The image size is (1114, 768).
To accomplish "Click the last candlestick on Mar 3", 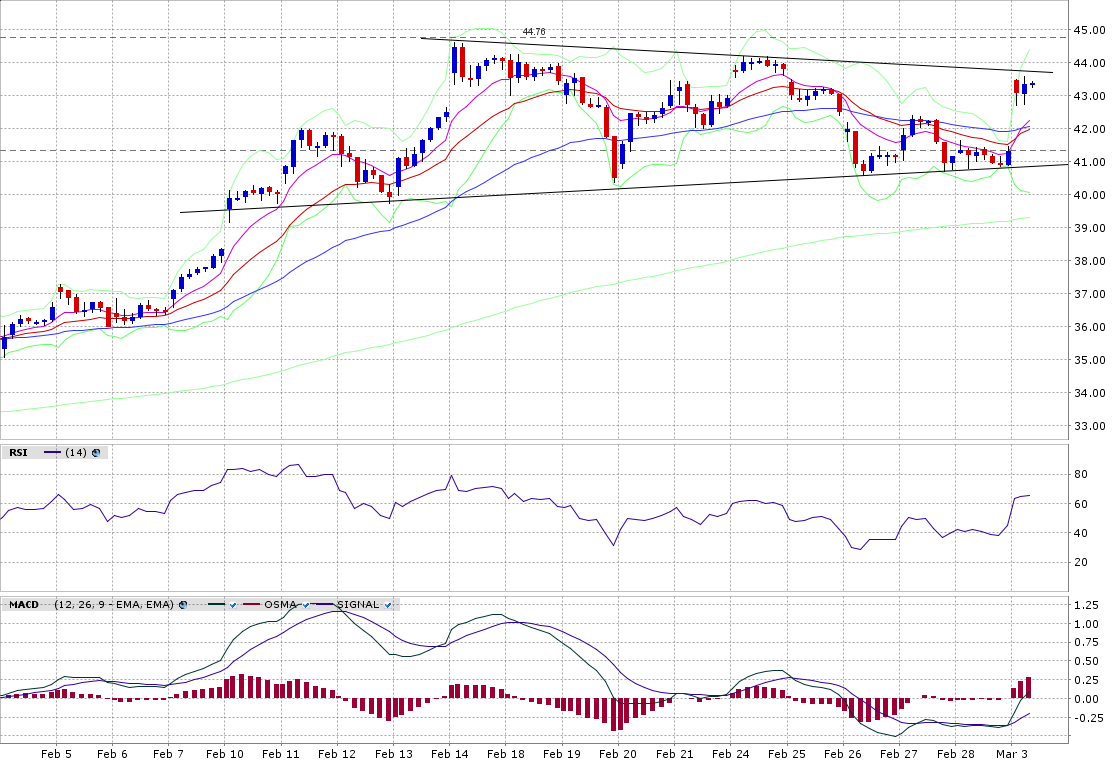I will [x=1032, y=84].
